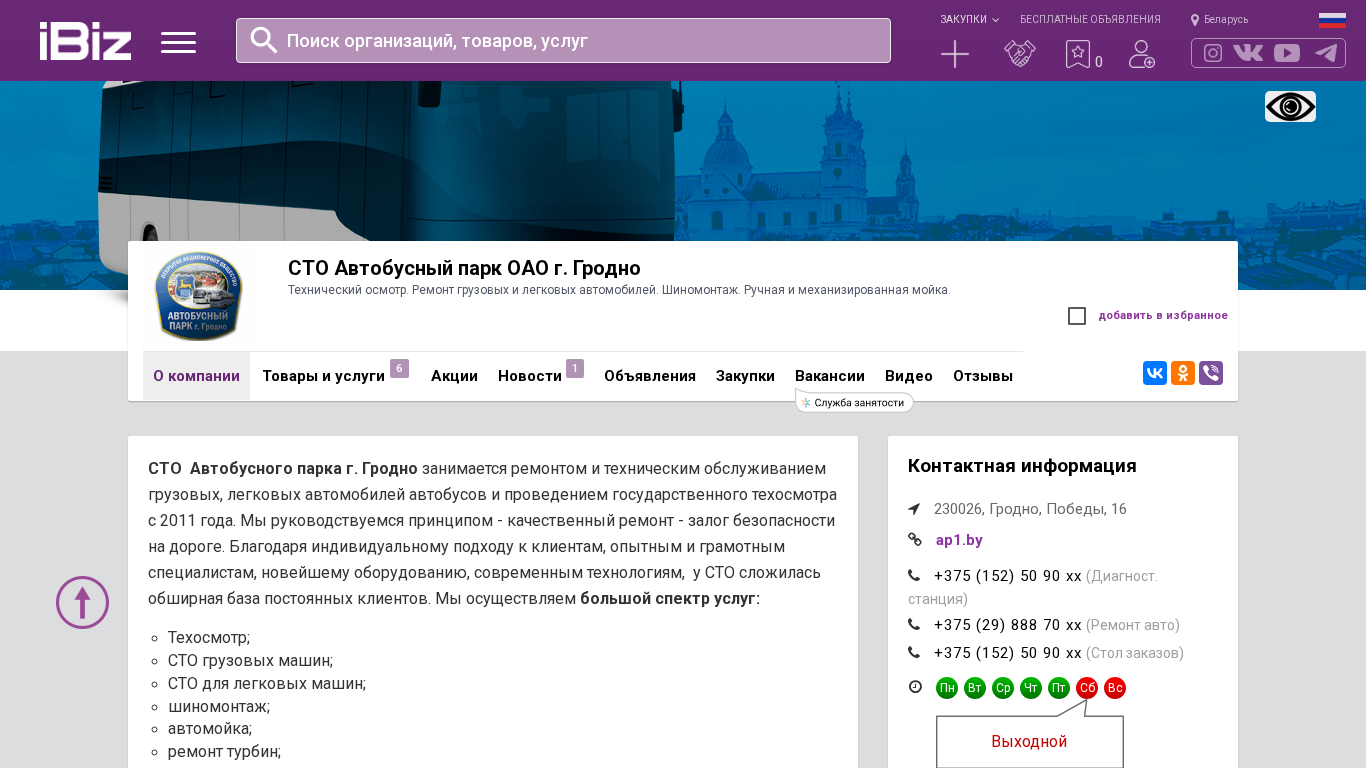
Task: Click the user registration icon
Action: pyautogui.click(x=1142, y=54)
